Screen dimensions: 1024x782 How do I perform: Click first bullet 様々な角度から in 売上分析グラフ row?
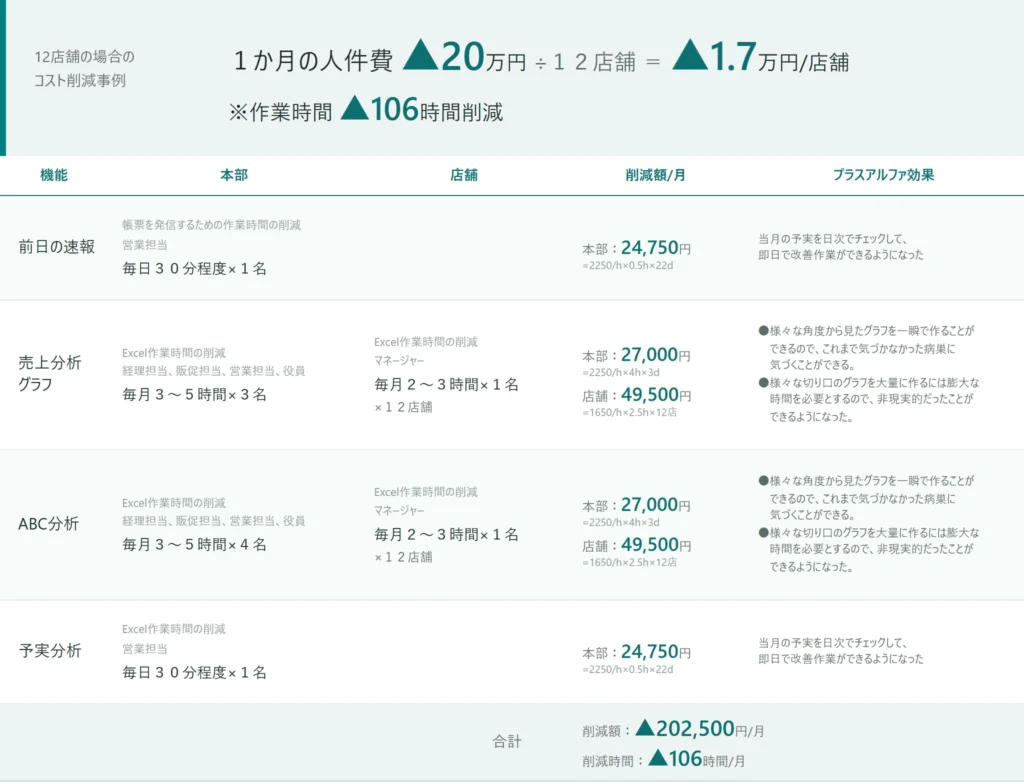tap(867, 348)
